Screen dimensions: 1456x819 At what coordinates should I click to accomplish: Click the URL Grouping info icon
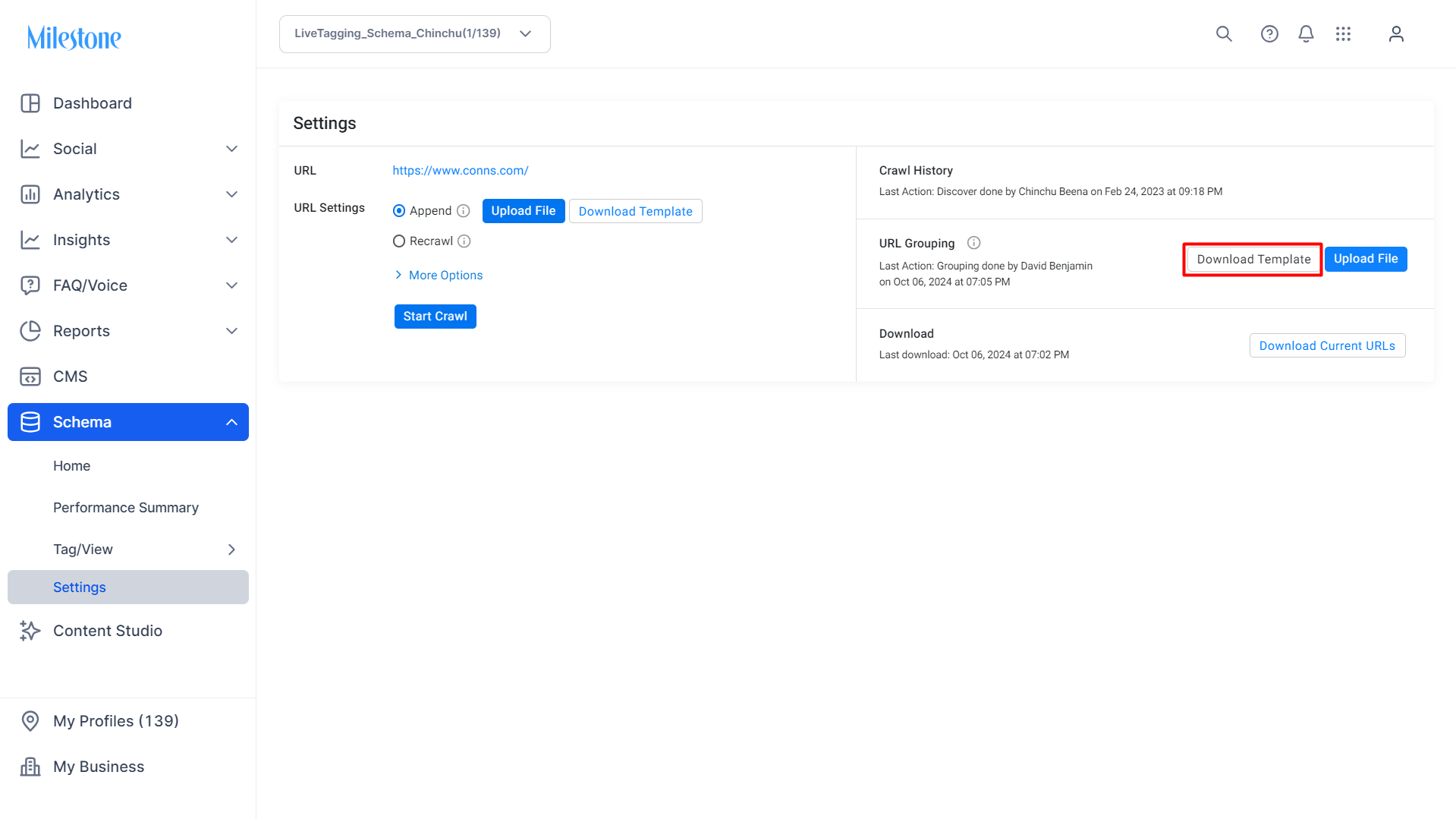click(x=973, y=243)
